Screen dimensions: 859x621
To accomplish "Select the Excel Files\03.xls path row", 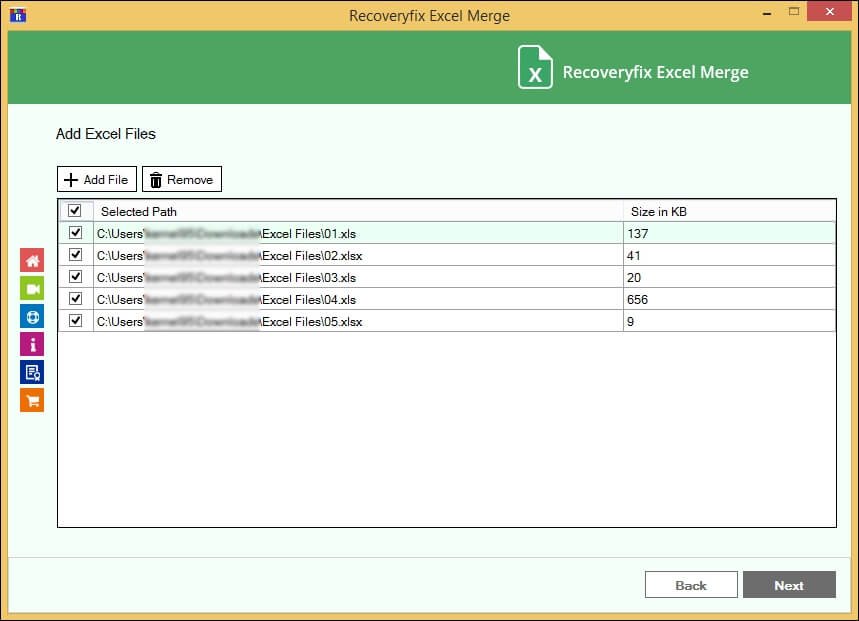I will (358, 277).
